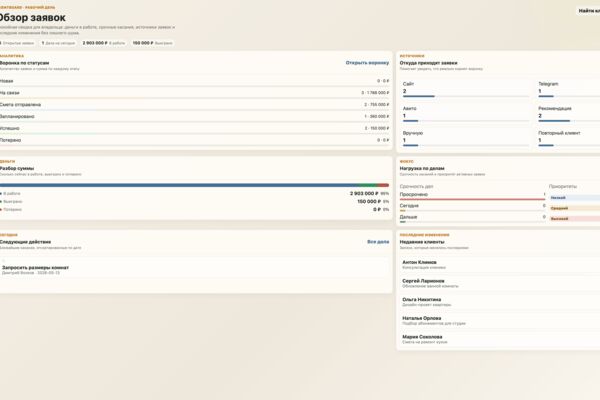Click the 'Следующие действия' heading
This screenshot has height=400, width=600.
(25, 242)
